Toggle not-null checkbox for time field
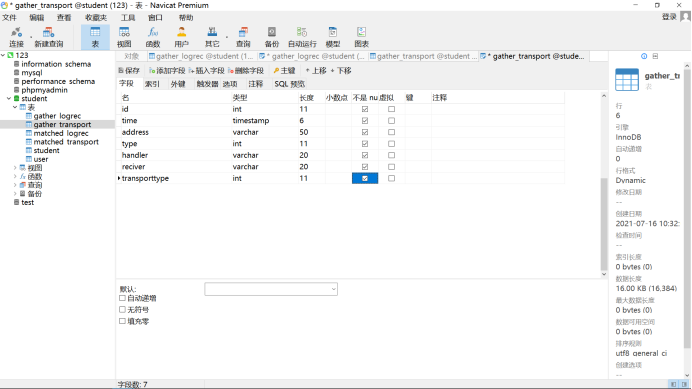692x389 pixels. 365,121
